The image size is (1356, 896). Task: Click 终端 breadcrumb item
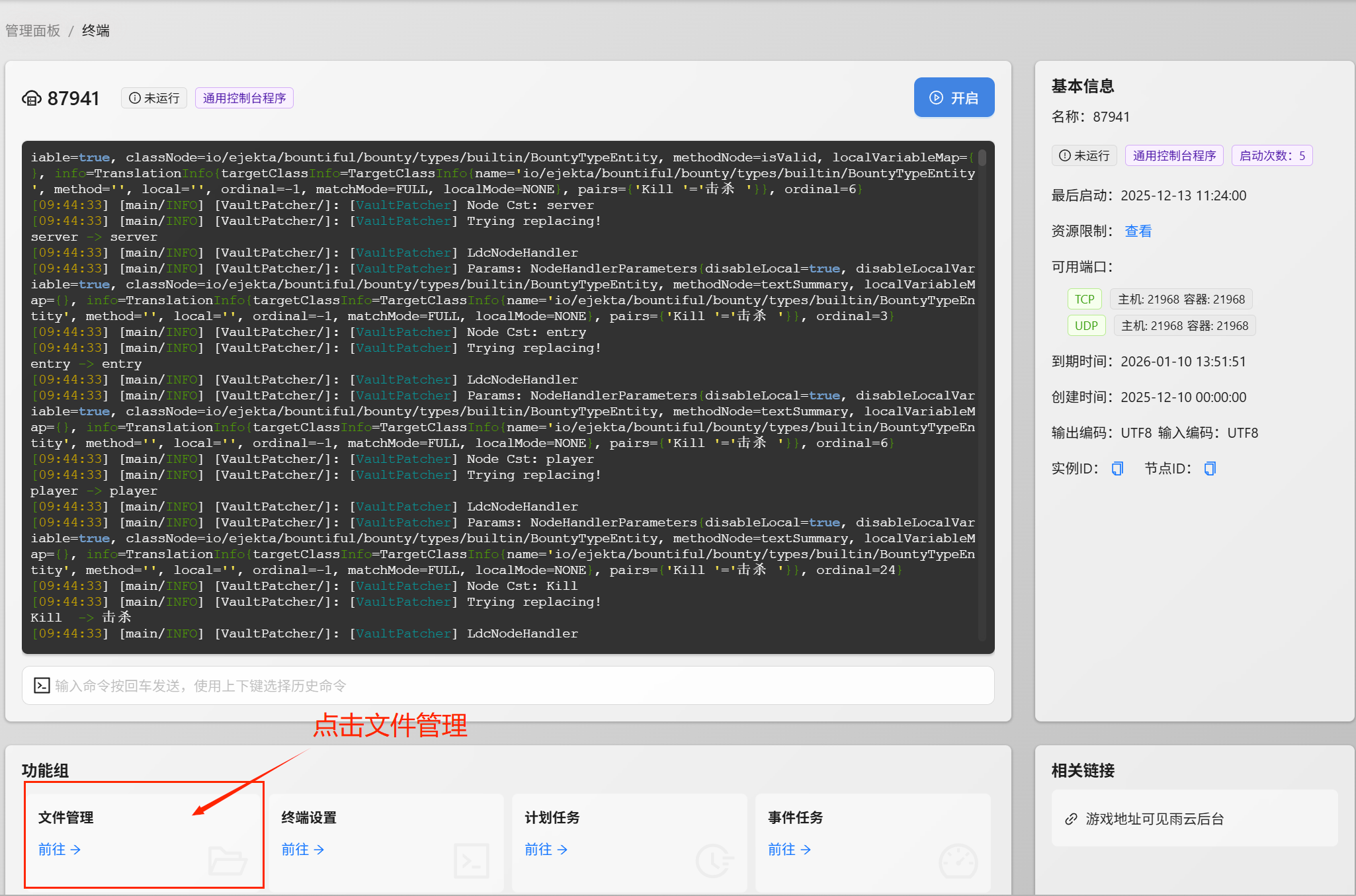[96, 31]
